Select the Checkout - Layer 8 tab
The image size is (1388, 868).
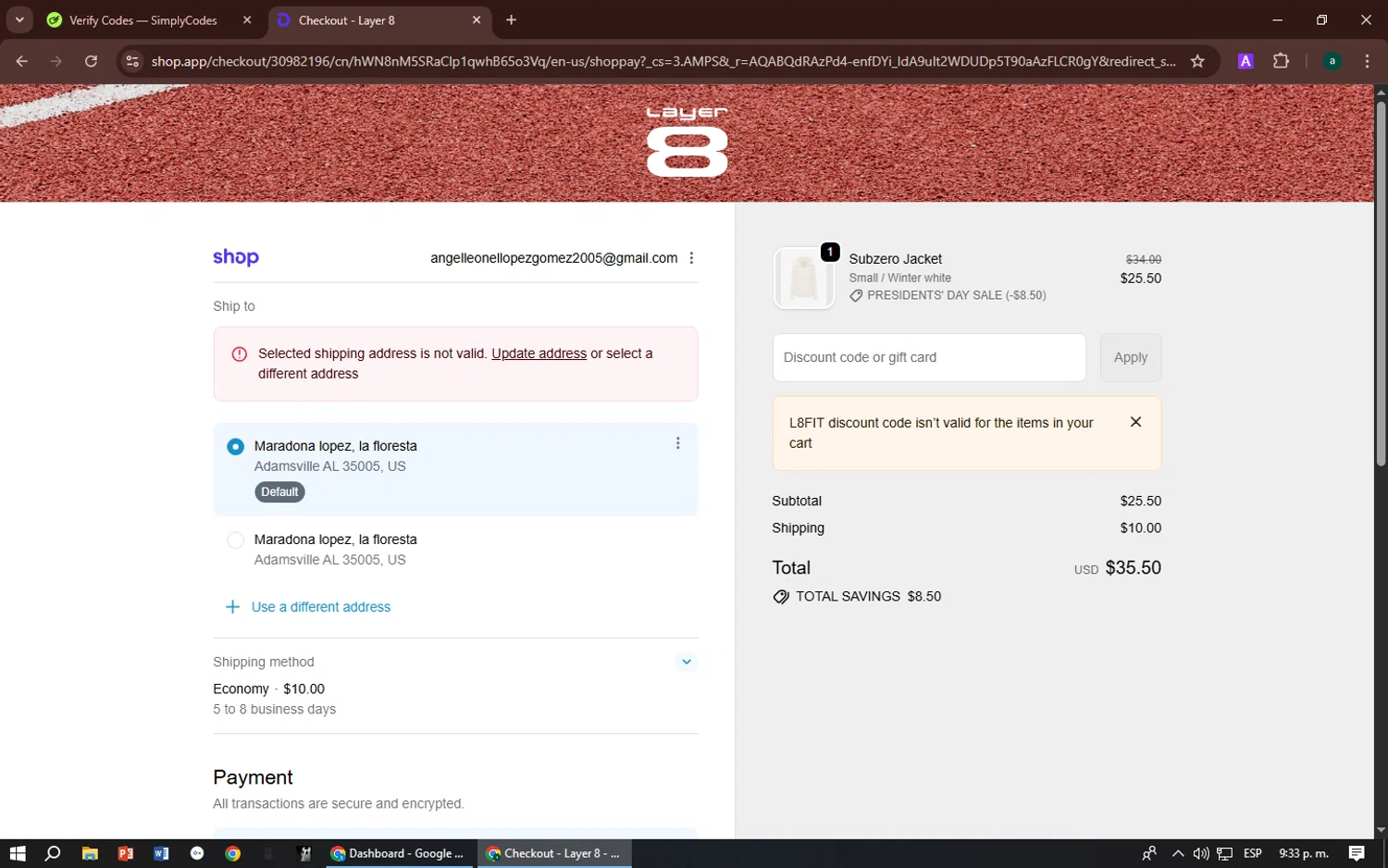[379, 19]
